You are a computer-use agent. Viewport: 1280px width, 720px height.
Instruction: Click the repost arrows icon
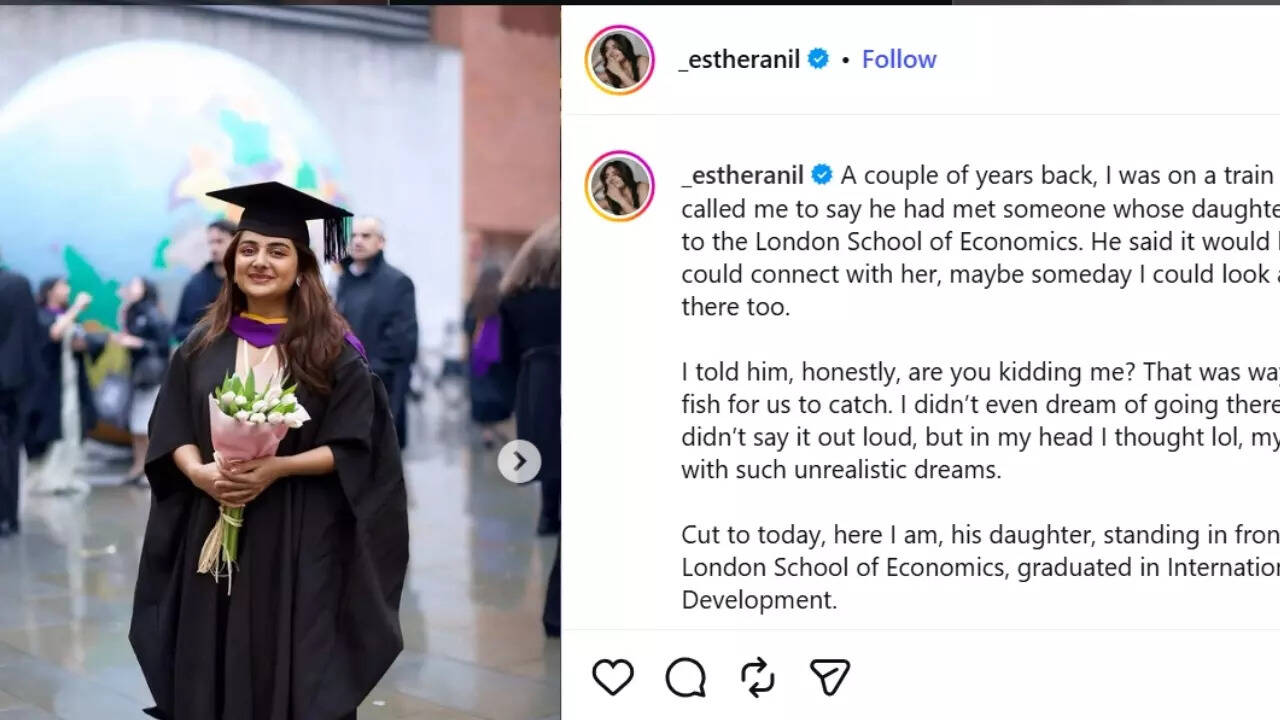pos(757,677)
